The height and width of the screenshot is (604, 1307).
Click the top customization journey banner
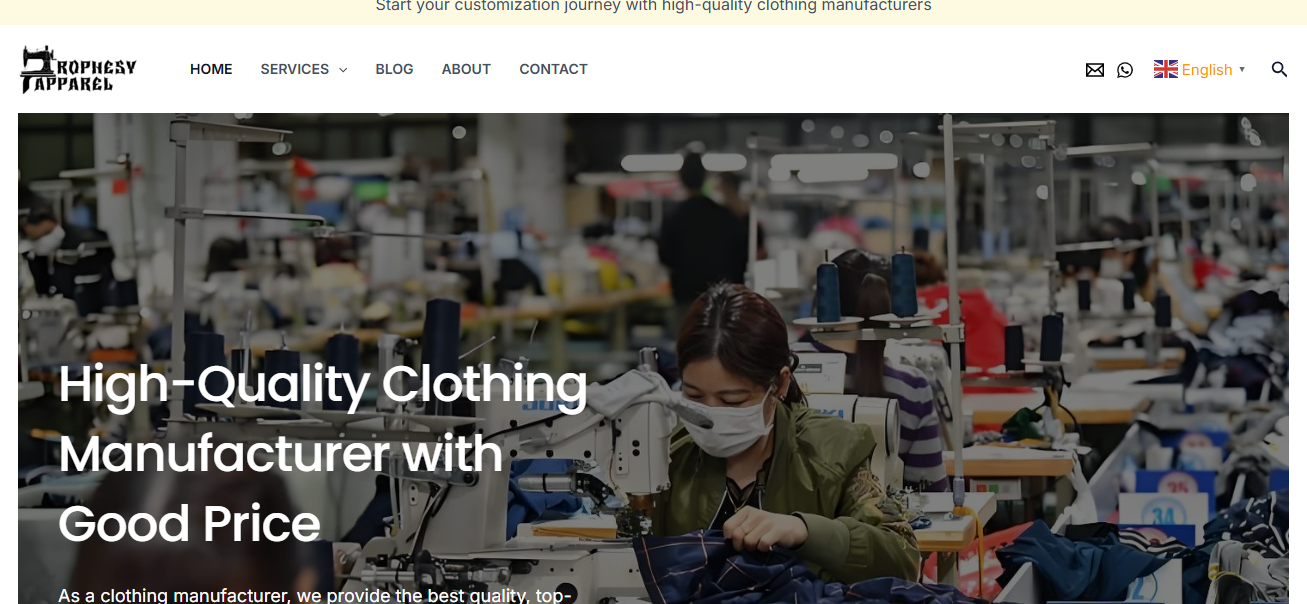pos(653,7)
